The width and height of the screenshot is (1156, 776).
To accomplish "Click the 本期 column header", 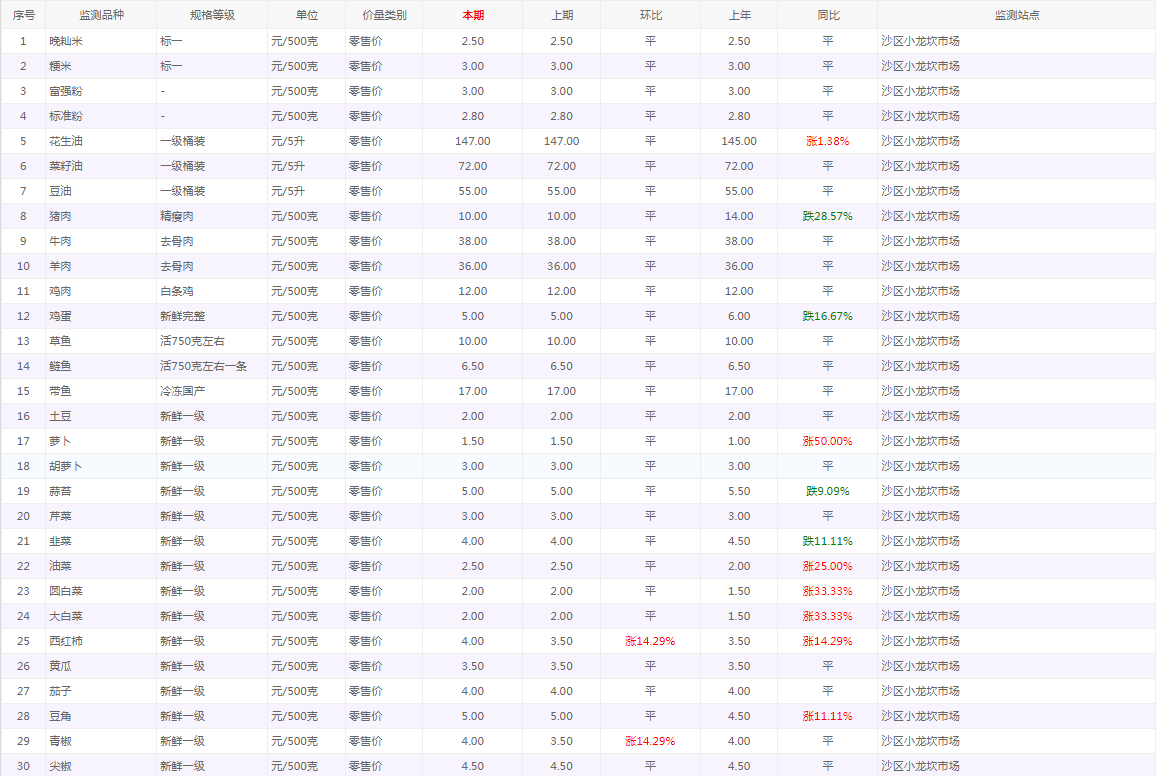I will [x=472, y=15].
